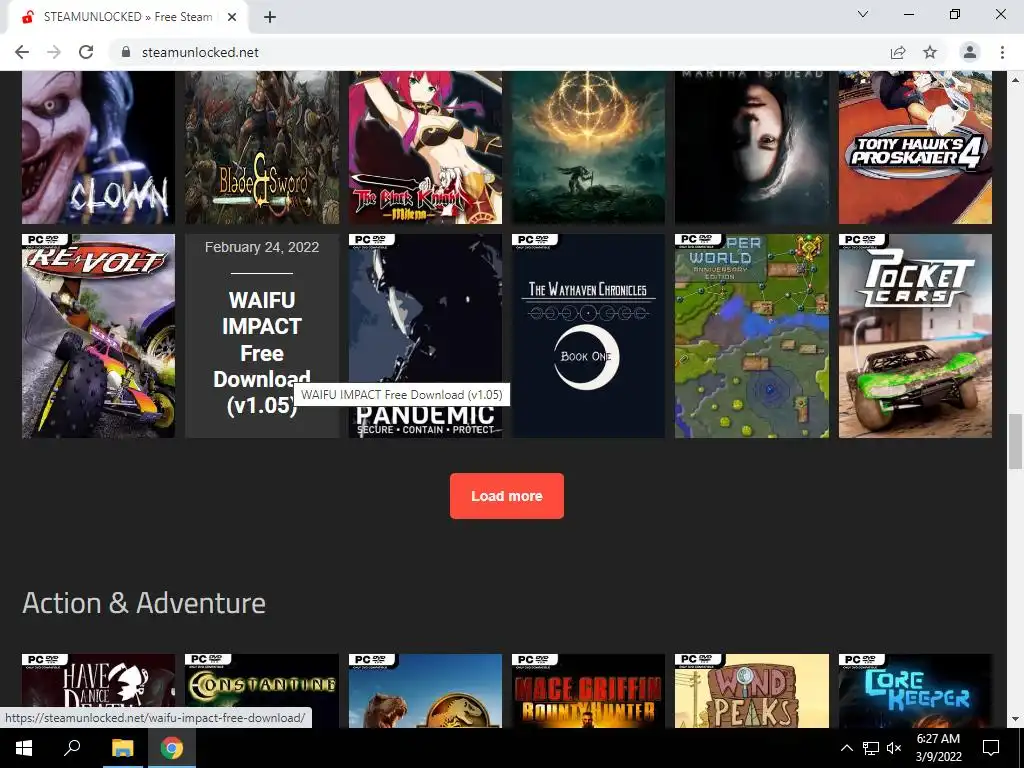
Task: Reload the steamunlocked page
Action: click(x=86, y=52)
